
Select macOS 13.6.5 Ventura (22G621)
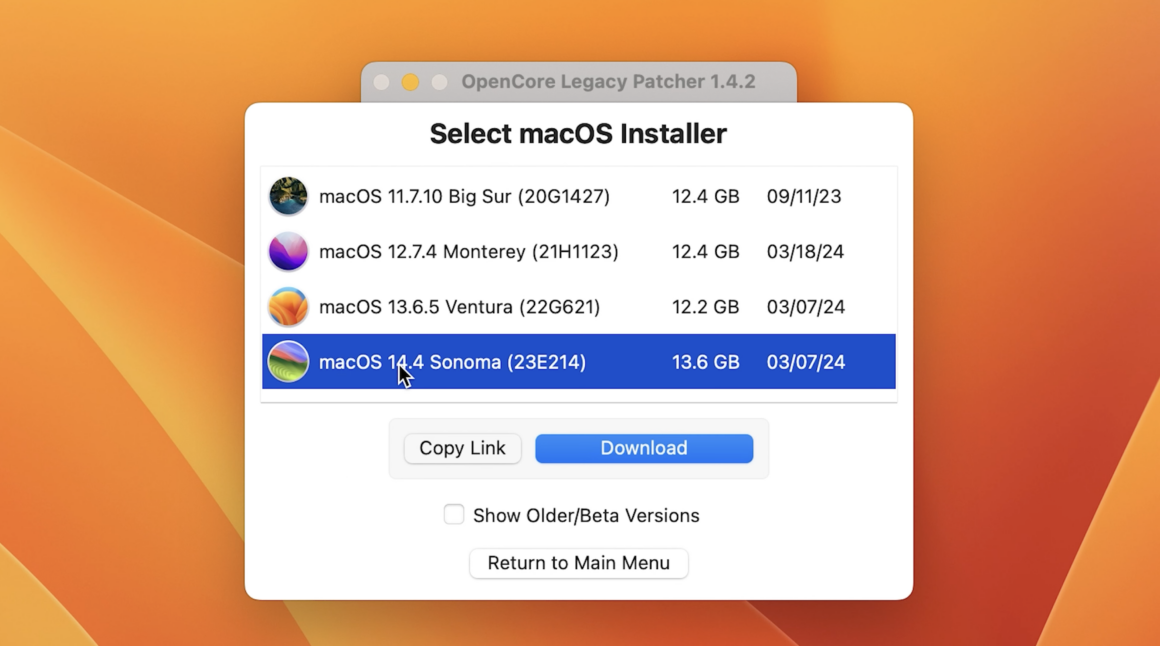pyautogui.click(x=579, y=306)
